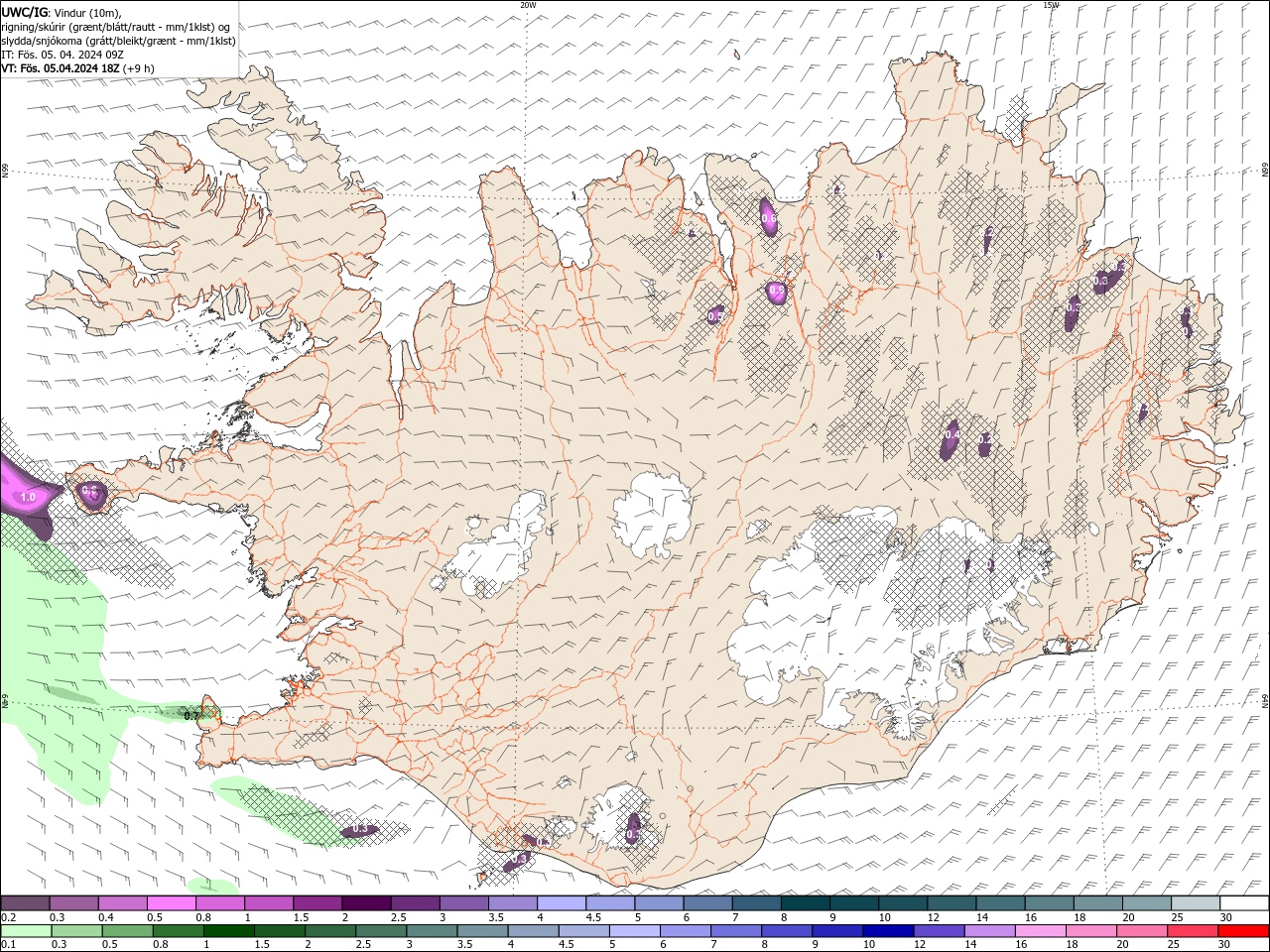This screenshot has height=952, width=1270.
Task: Click the '20W' longitude label
Action: [528, 4]
